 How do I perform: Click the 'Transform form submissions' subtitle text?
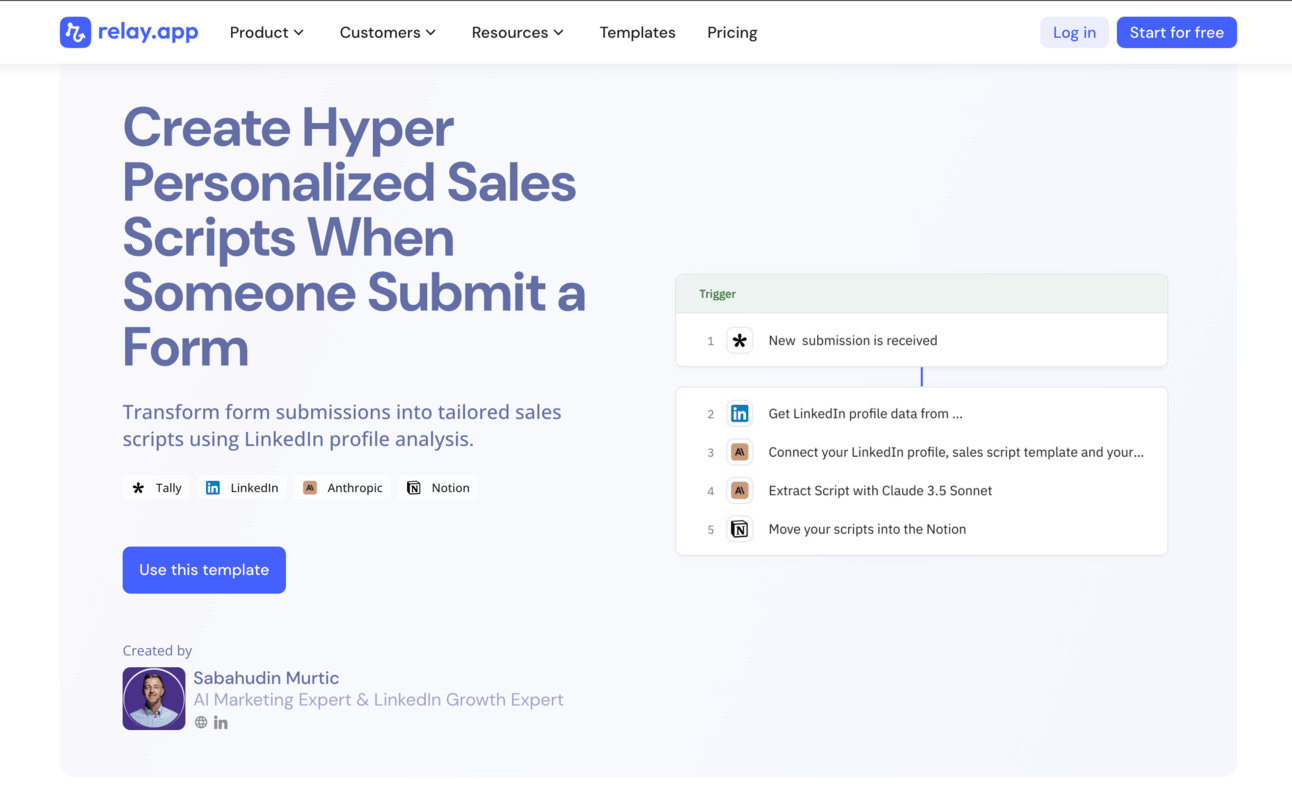342,425
